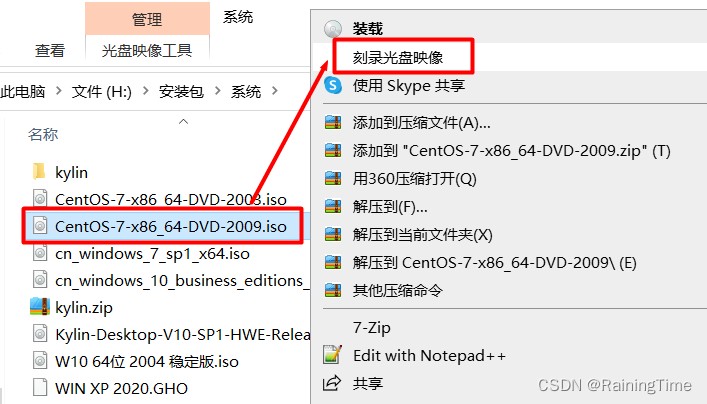This screenshot has height=404, width=707.
Task: Click the disc icon of cn_windows_7_sp1_x64.iso
Action: pos(40,253)
